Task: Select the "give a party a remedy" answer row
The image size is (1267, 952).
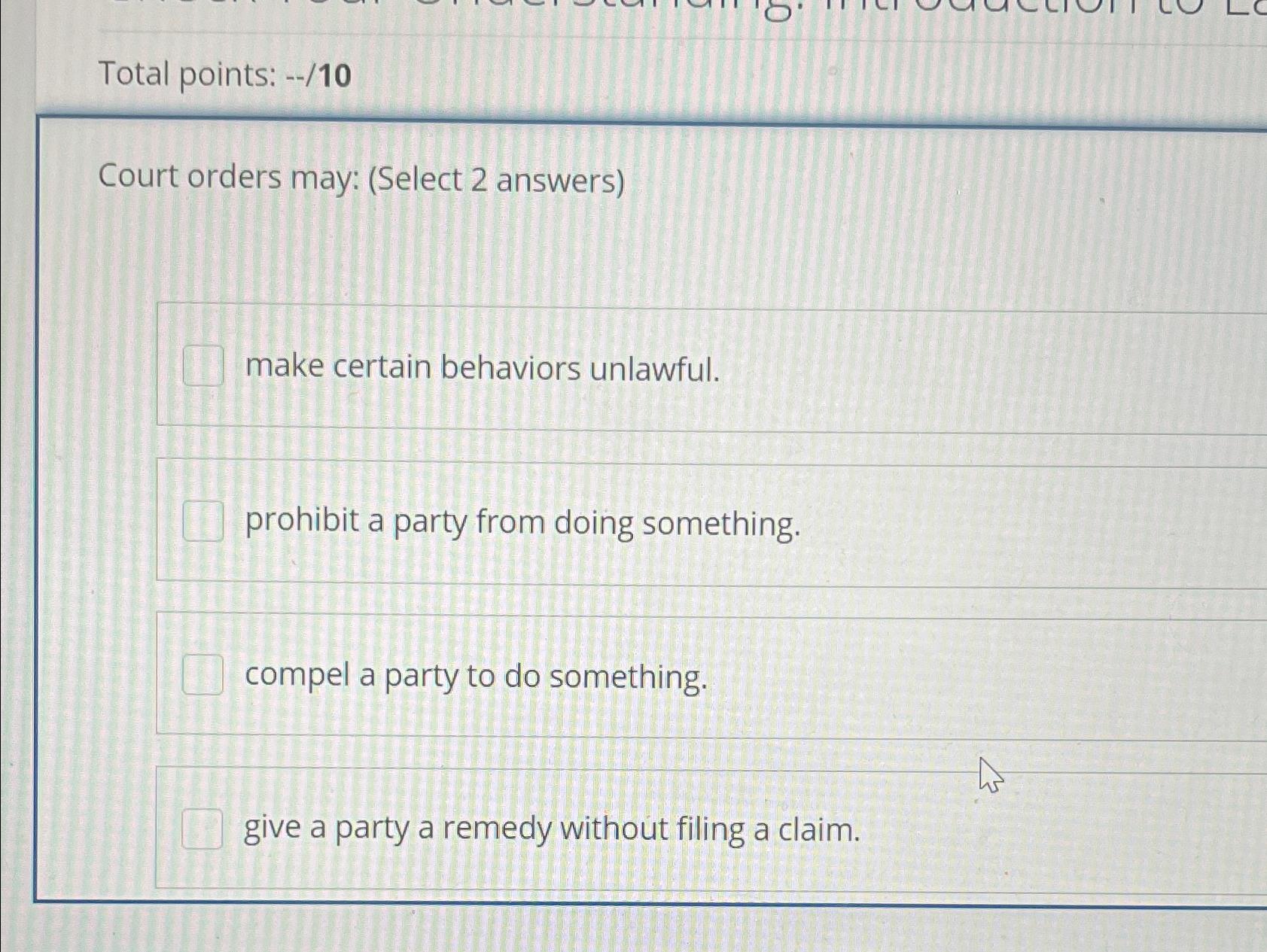Action: click(550, 829)
